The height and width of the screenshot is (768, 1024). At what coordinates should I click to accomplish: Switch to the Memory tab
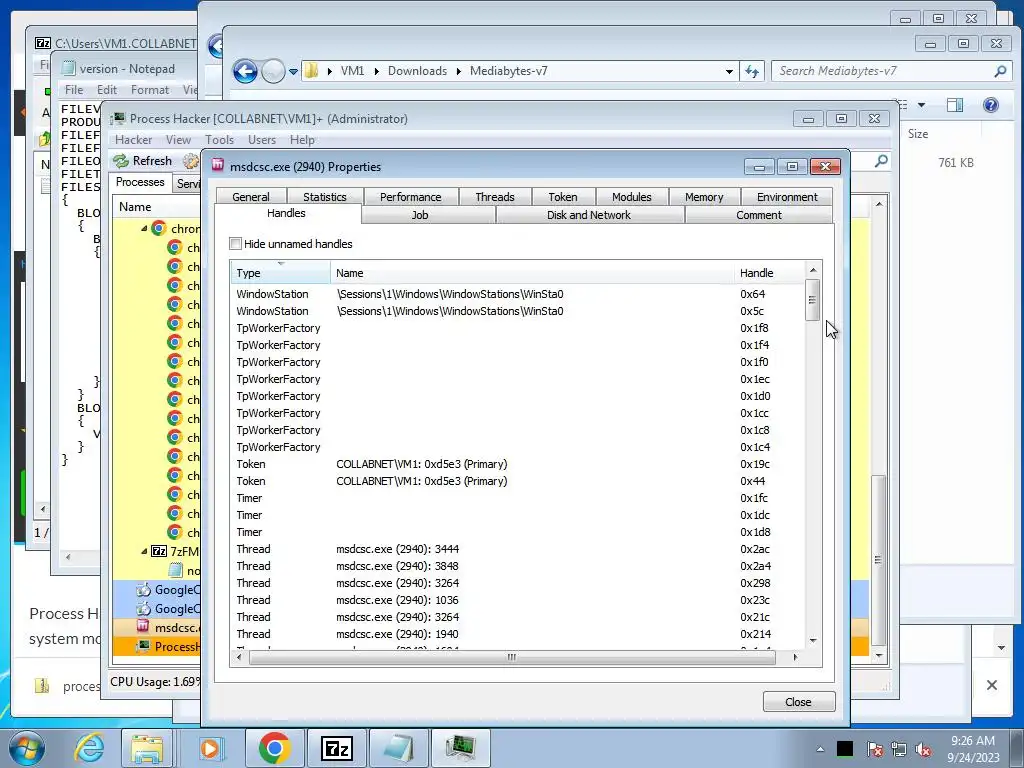coord(704,197)
